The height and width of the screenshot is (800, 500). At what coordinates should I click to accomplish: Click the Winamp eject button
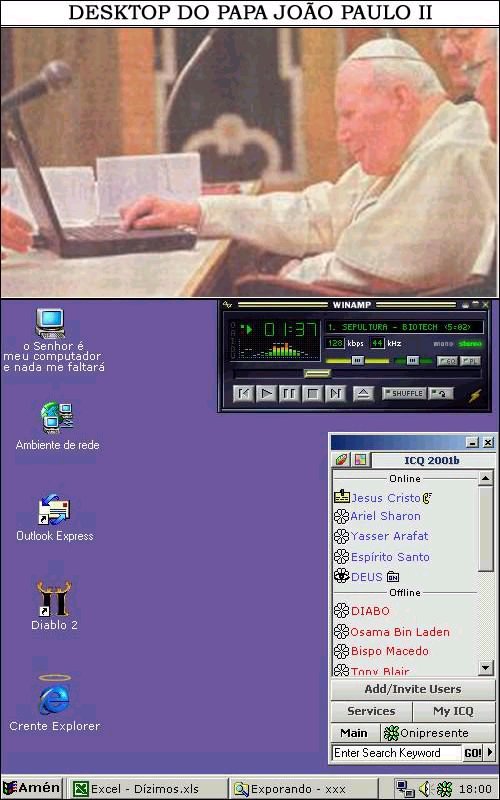[363, 394]
